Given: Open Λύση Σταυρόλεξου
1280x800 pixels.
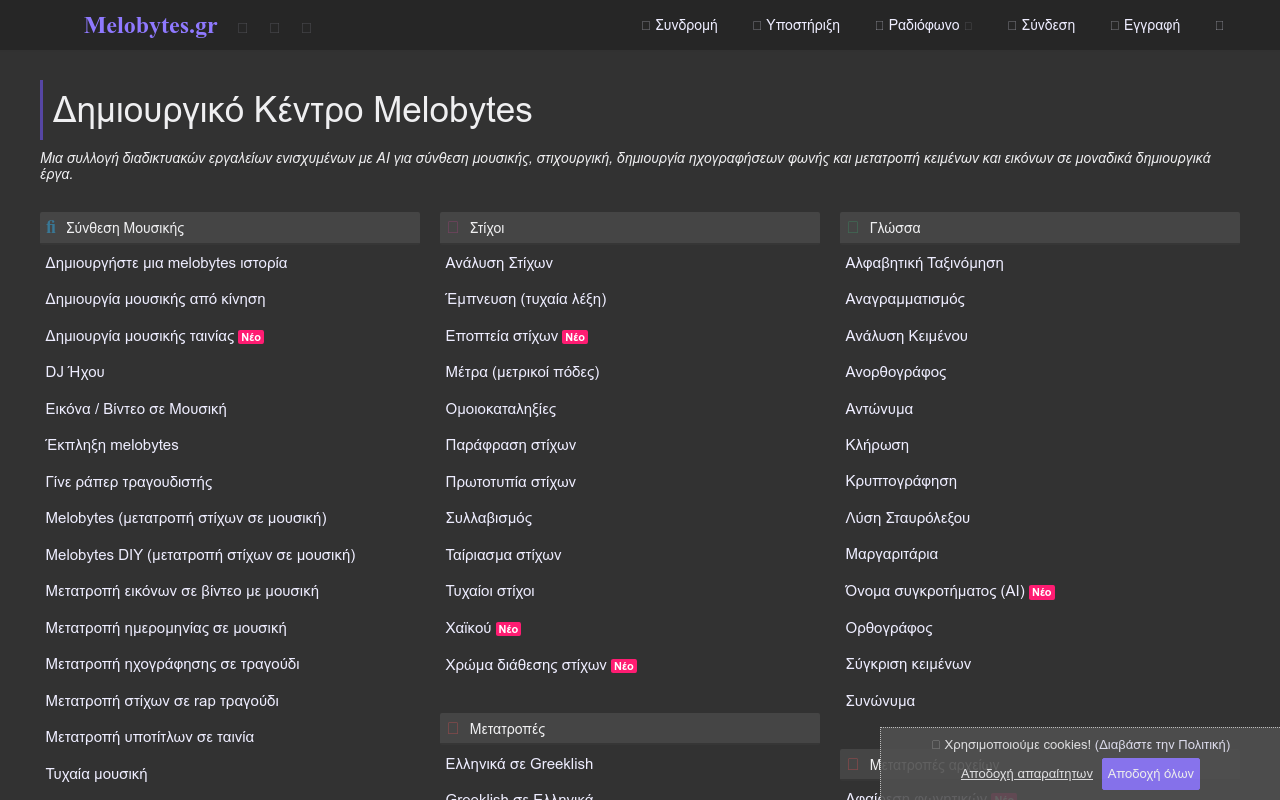Looking at the screenshot, I should point(907,518).
